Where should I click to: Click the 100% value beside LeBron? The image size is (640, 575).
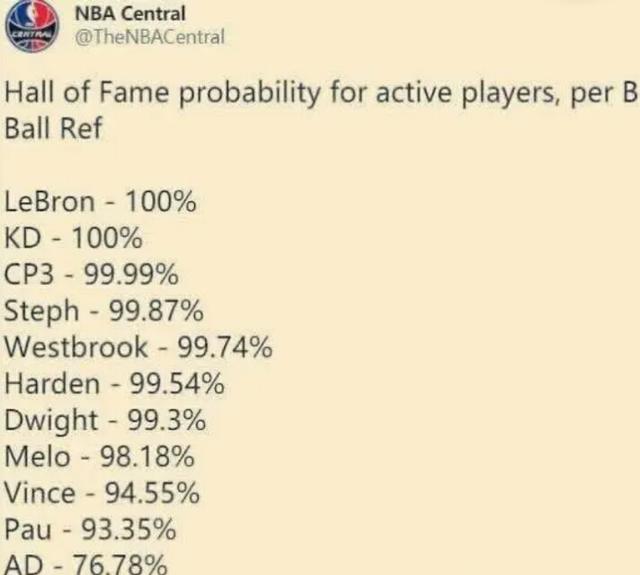click(161, 202)
